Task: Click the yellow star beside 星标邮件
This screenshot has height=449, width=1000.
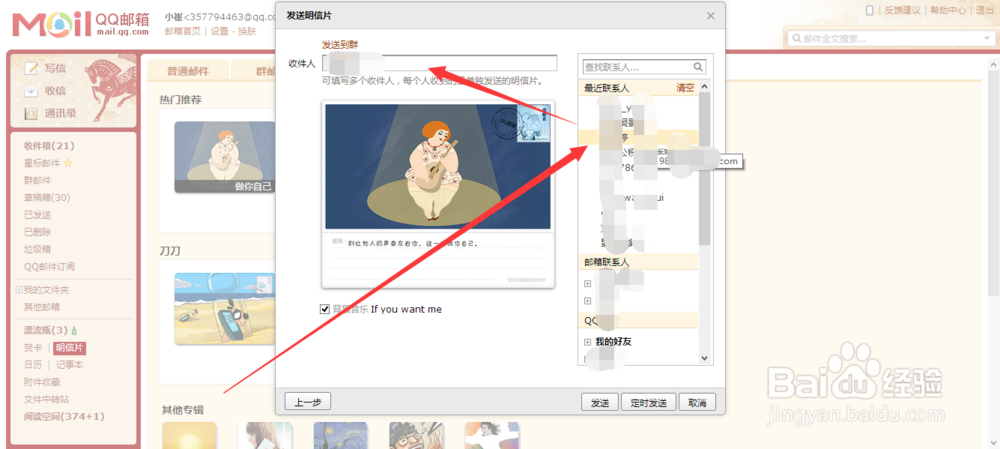Action: [x=68, y=163]
